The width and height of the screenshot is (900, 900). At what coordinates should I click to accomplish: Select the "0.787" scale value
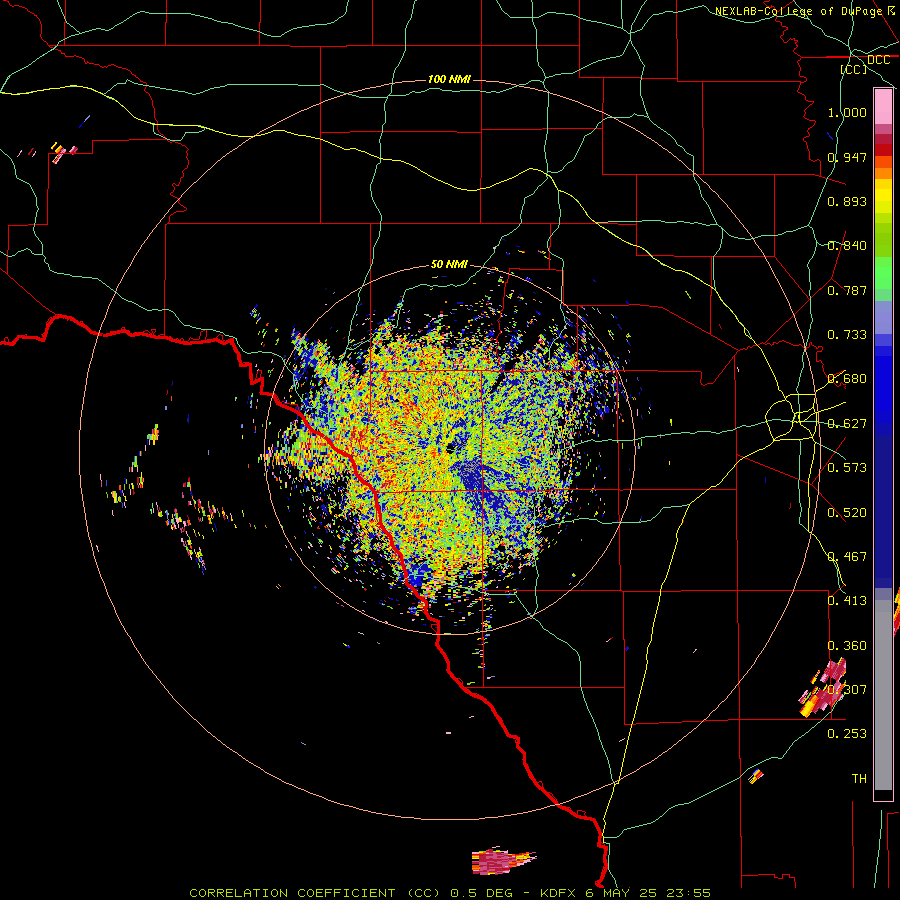(x=847, y=290)
